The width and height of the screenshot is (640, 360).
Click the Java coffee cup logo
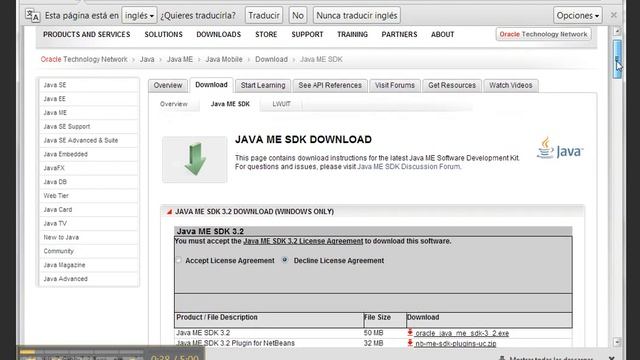coord(560,148)
